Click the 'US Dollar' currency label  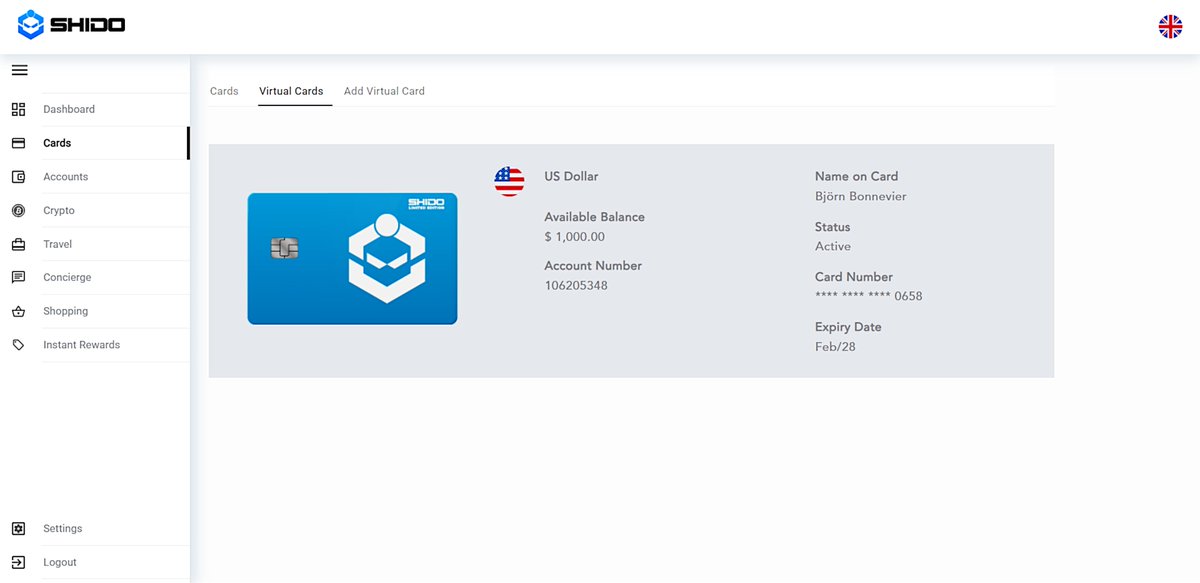(571, 176)
